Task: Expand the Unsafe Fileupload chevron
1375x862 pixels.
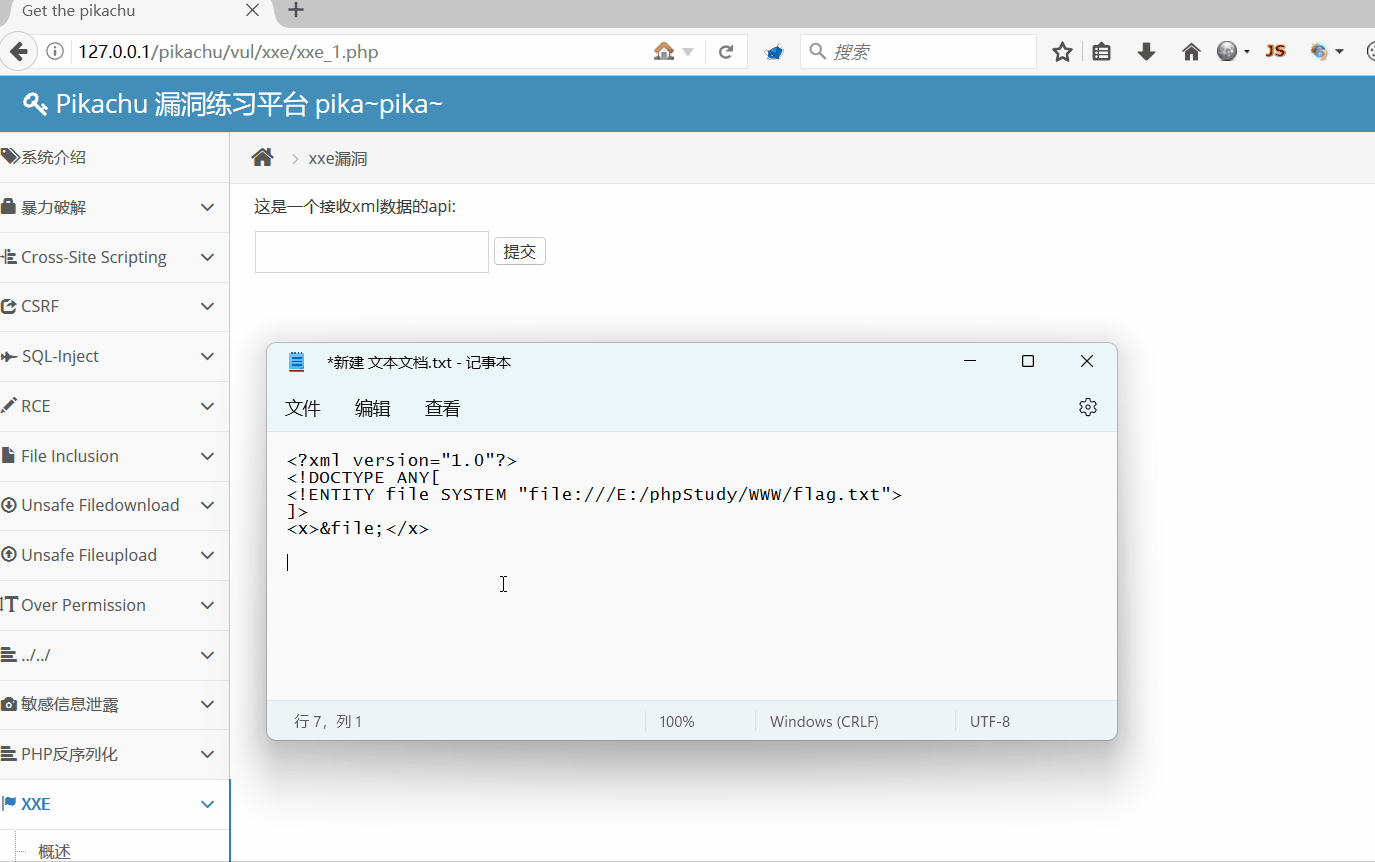Action: coord(208,555)
